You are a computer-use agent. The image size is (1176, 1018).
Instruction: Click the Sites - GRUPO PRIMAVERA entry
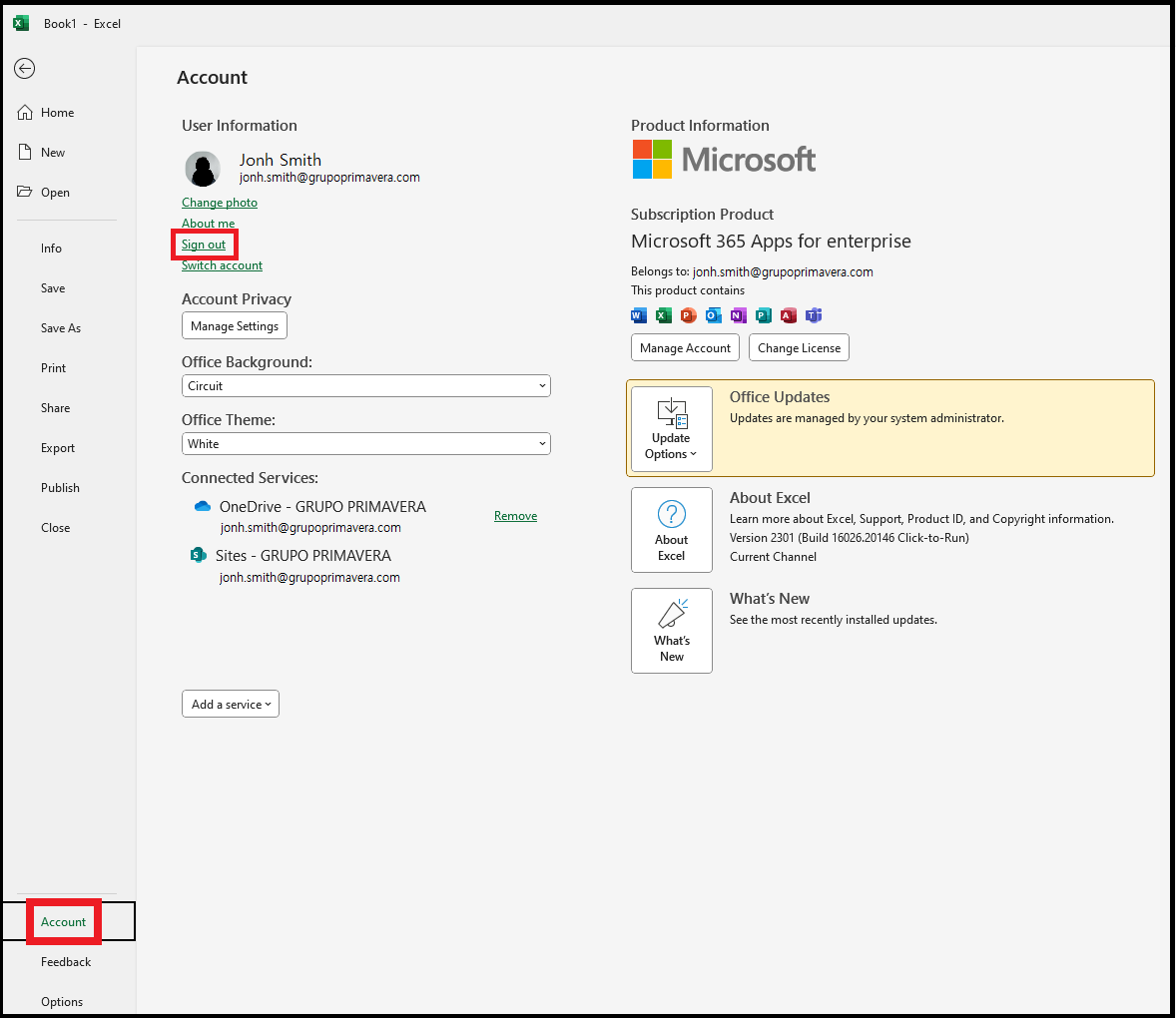[x=303, y=556]
